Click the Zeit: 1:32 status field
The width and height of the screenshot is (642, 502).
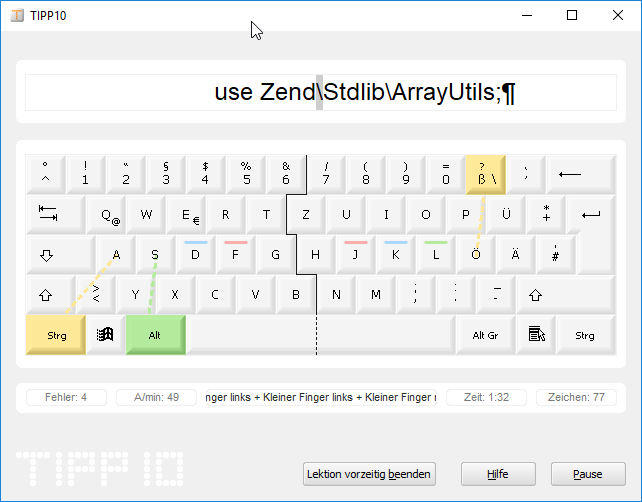[x=486, y=397]
